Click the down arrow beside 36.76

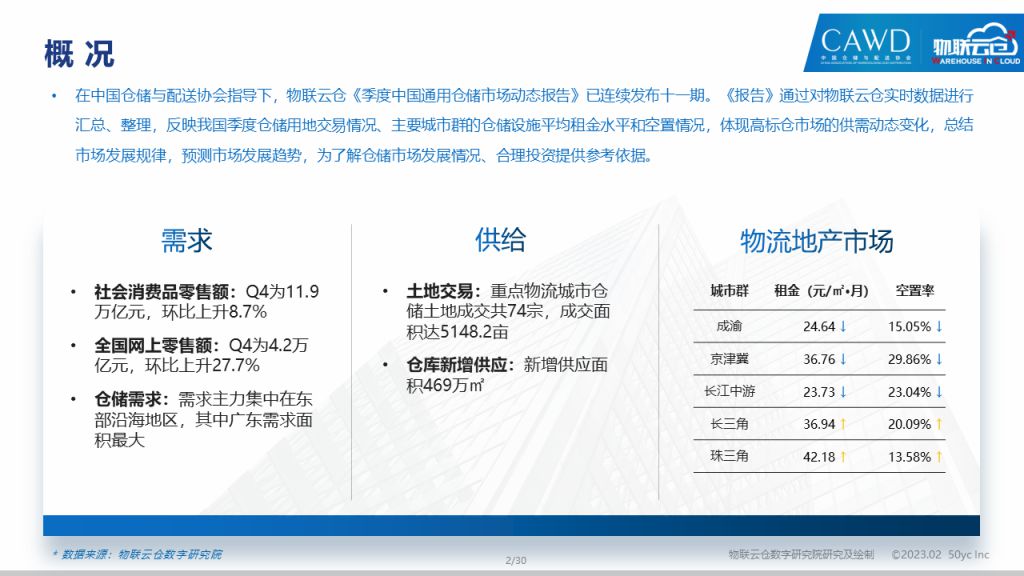coord(843,359)
